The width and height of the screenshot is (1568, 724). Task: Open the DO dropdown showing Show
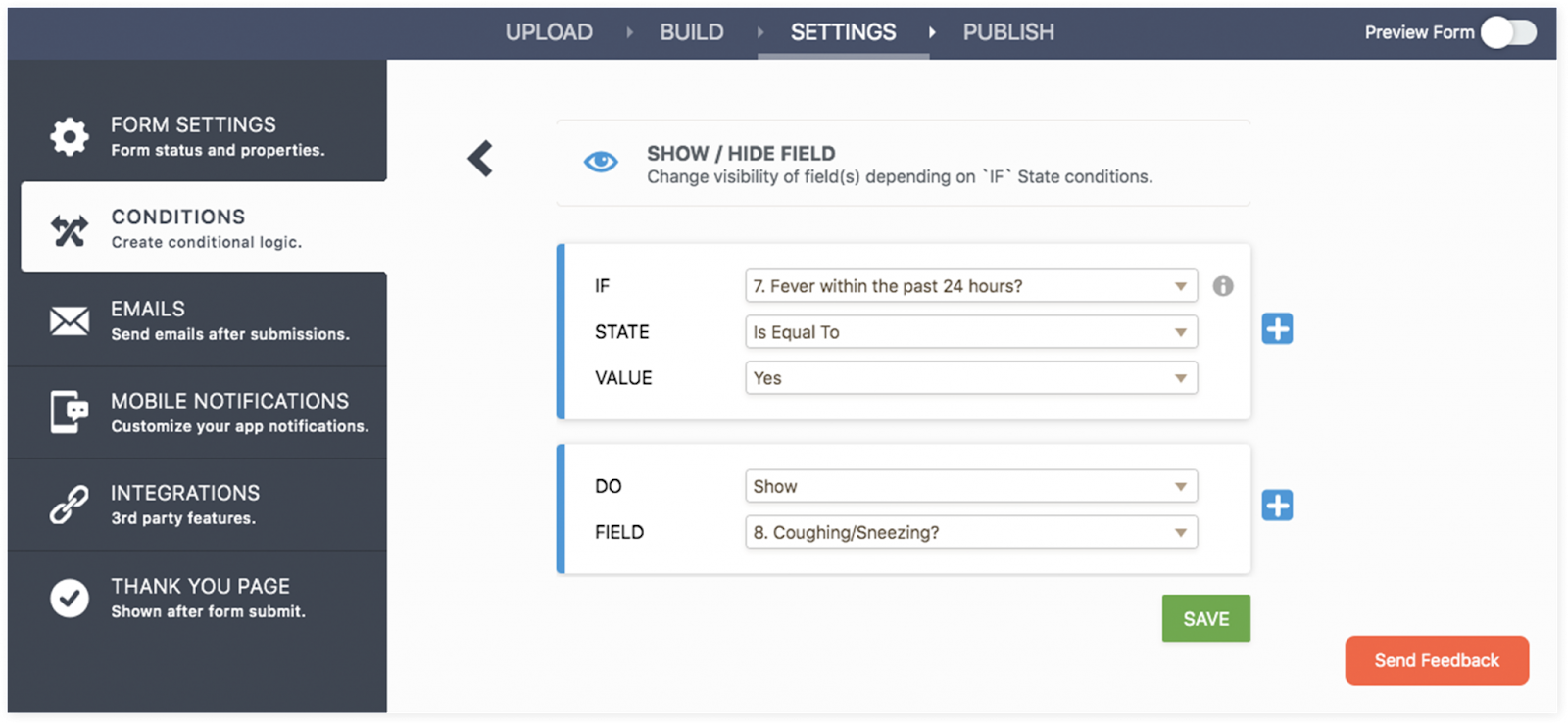click(x=970, y=486)
